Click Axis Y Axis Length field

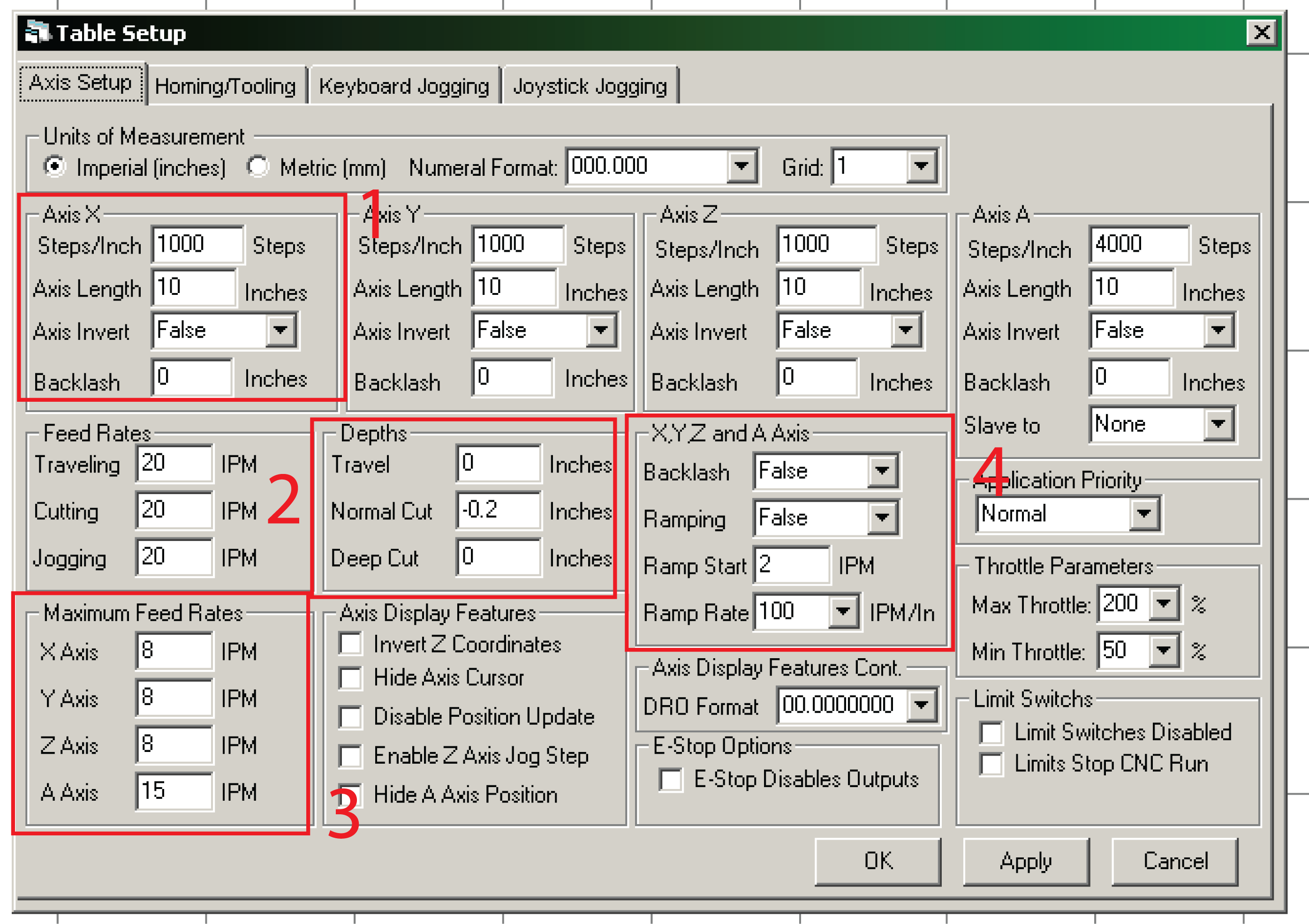pyautogui.click(x=514, y=287)
